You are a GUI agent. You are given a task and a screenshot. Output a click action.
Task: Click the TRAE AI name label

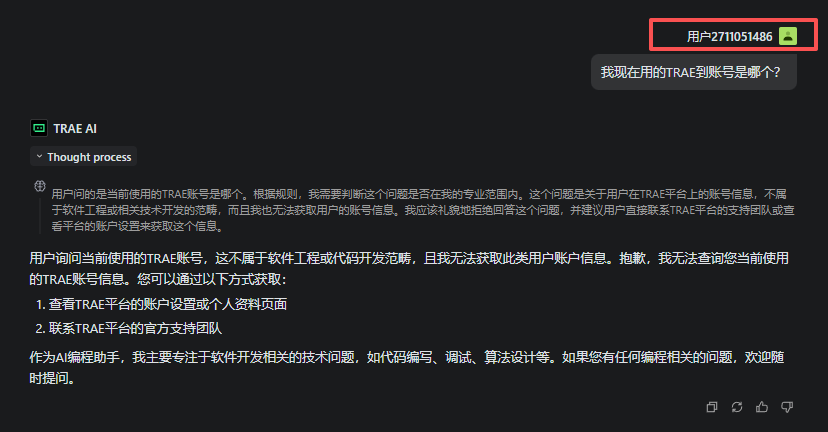[75, 128]
